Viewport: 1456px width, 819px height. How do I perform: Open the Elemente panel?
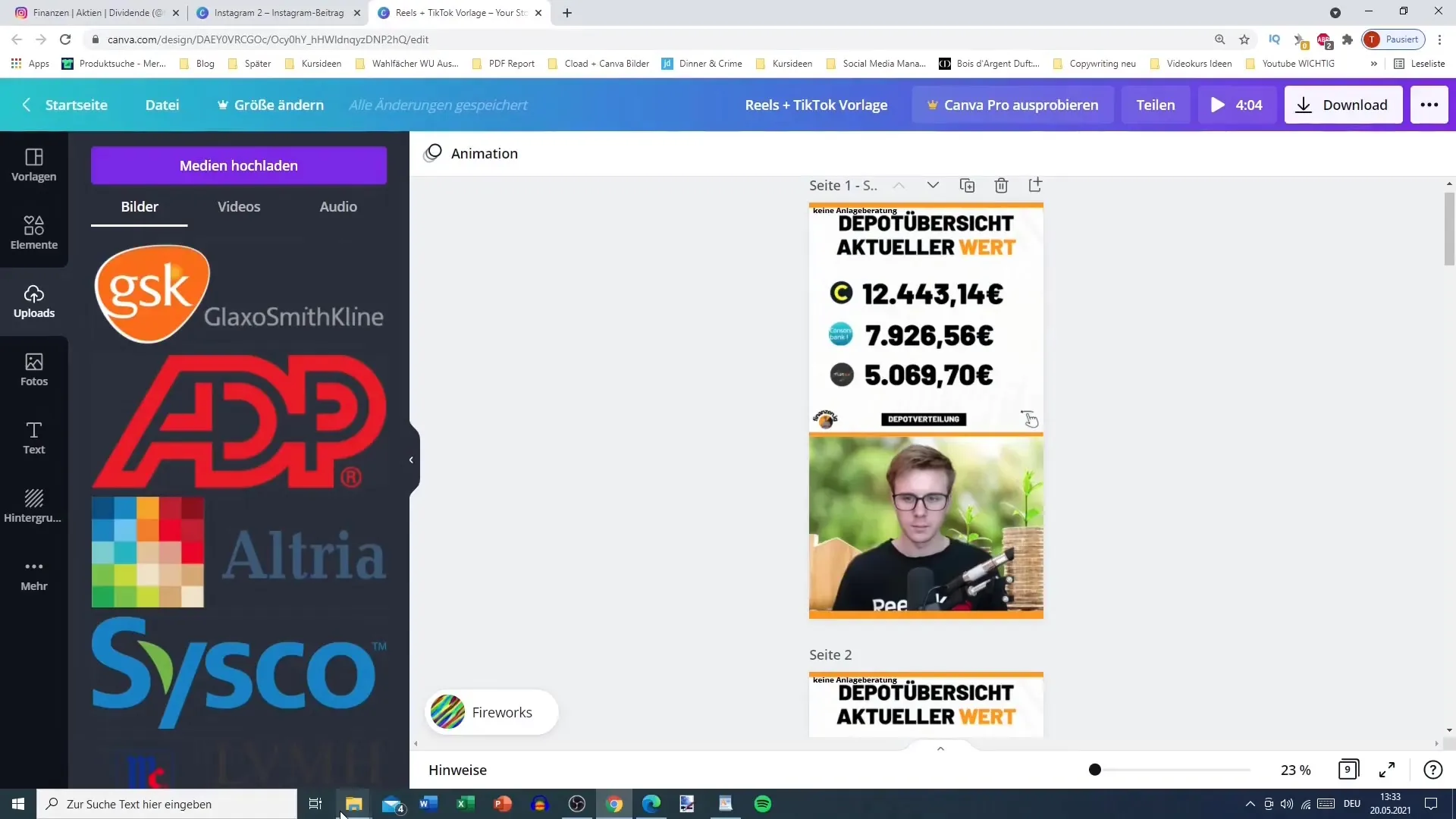(33, 233)
